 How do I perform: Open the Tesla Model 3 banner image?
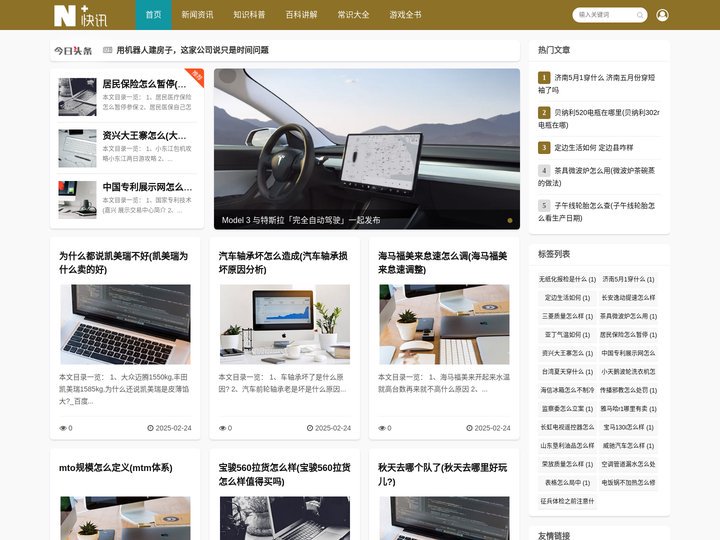[x=367, y=149]
